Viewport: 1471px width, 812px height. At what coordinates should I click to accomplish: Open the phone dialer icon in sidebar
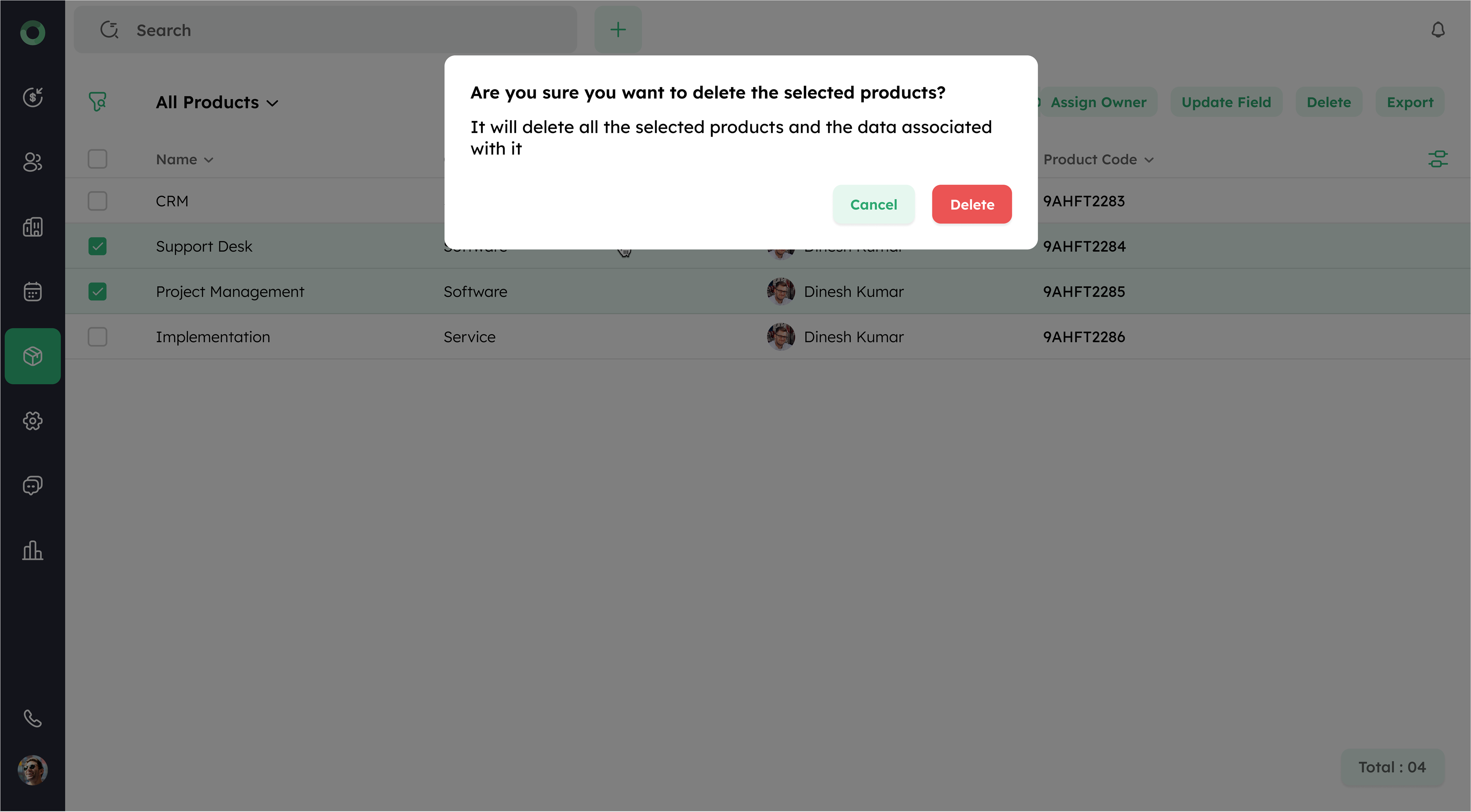[33, 719]
